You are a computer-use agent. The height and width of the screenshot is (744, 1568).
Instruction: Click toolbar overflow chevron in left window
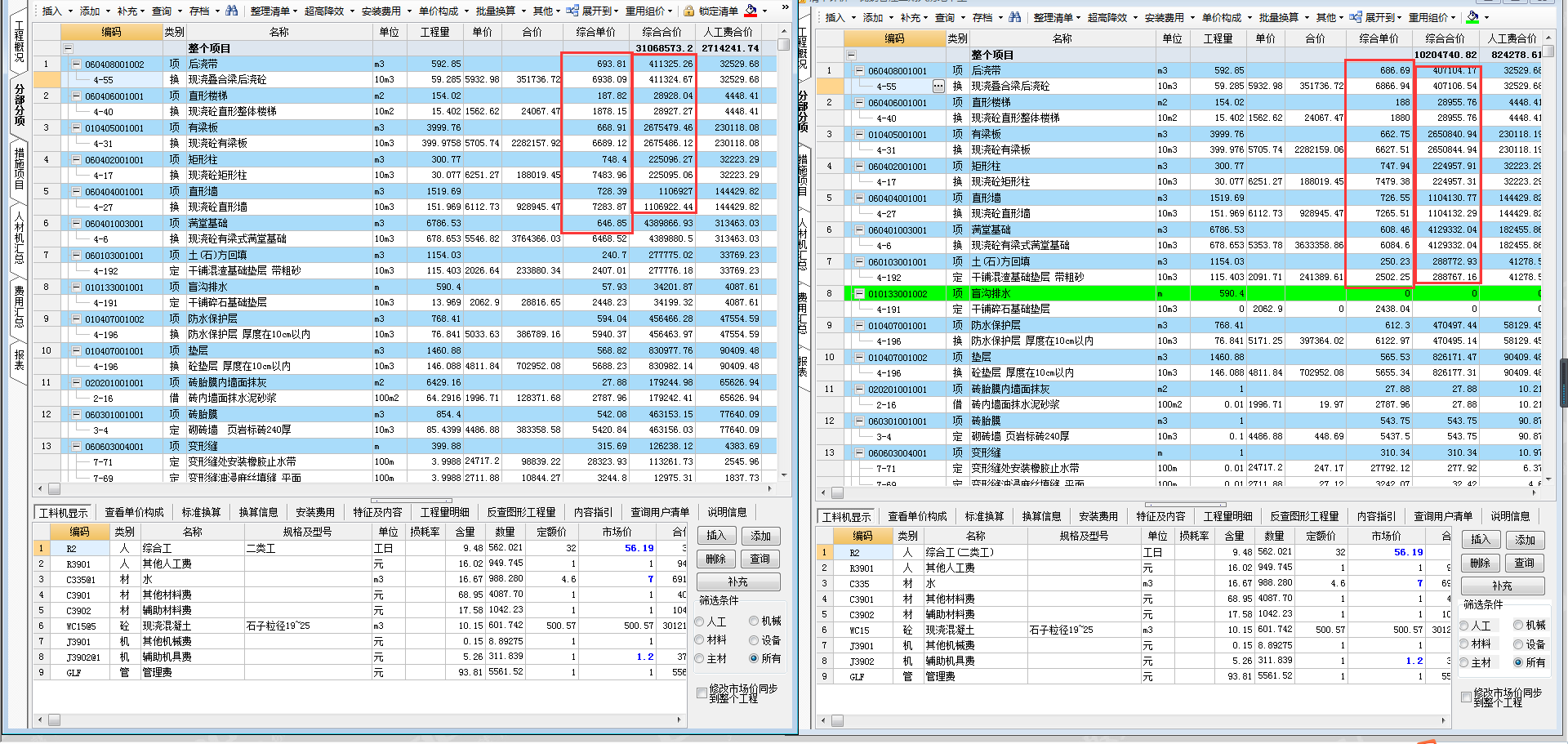click(786, 7)
